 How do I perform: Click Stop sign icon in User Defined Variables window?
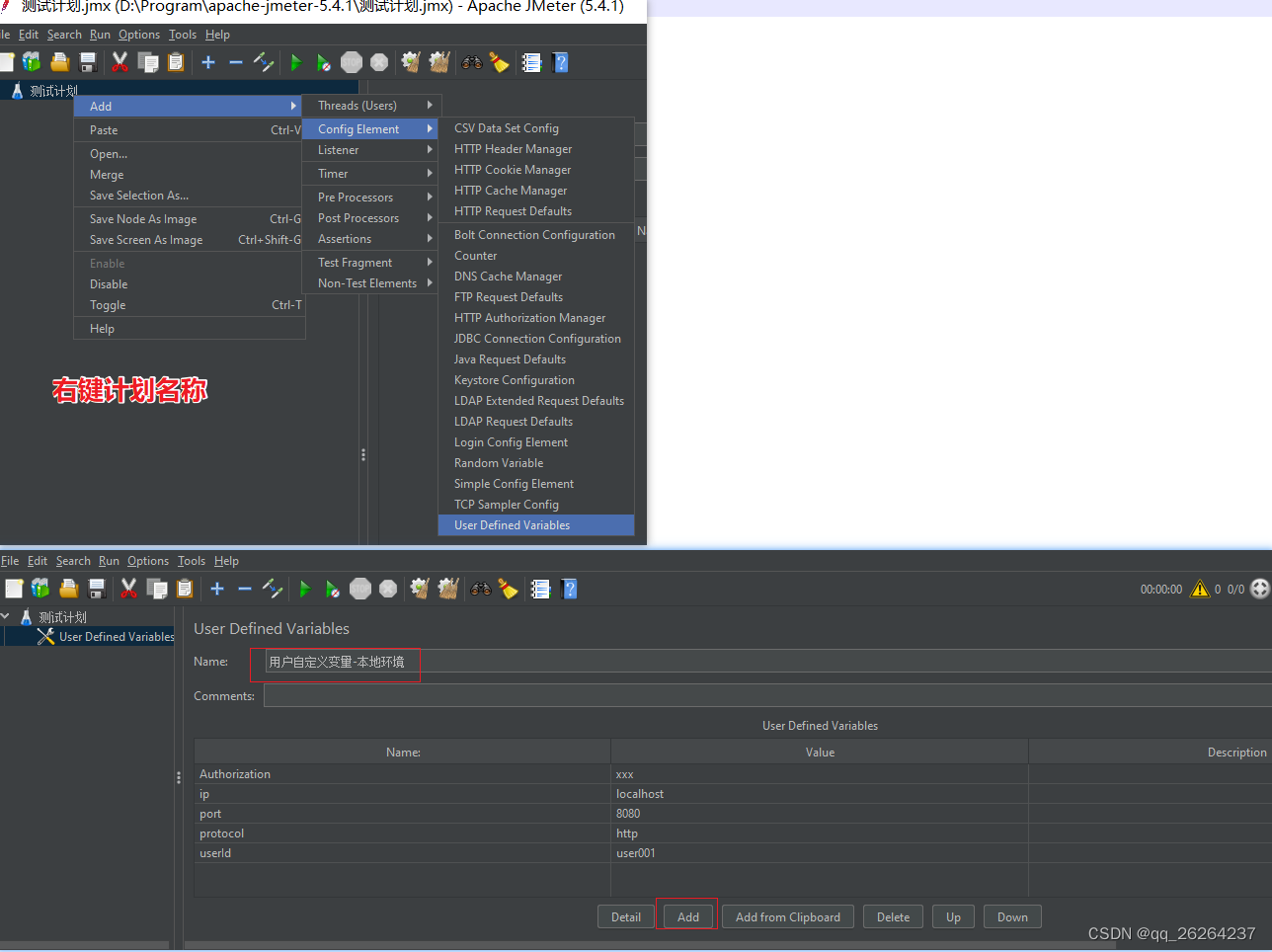(x=360, y=589)
